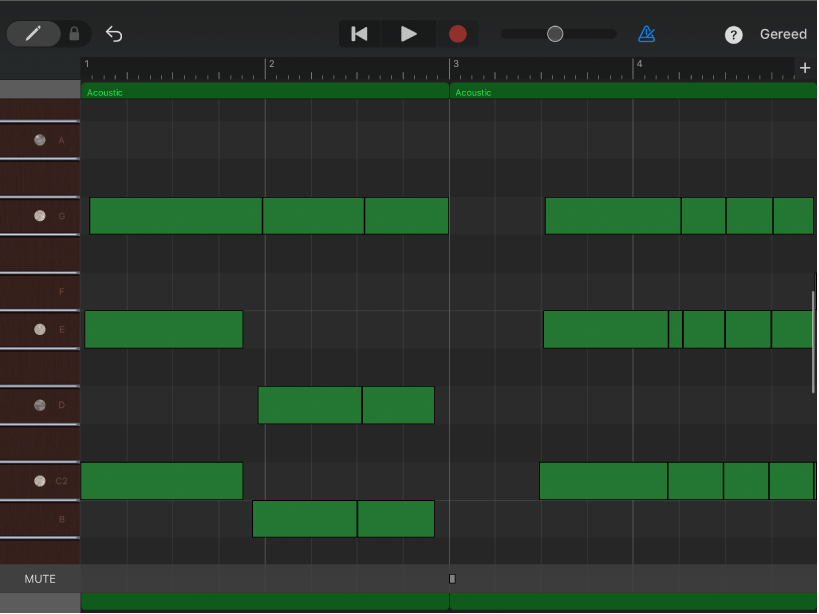
Task: Select the pencil editing tool
Action: (36, 33)
